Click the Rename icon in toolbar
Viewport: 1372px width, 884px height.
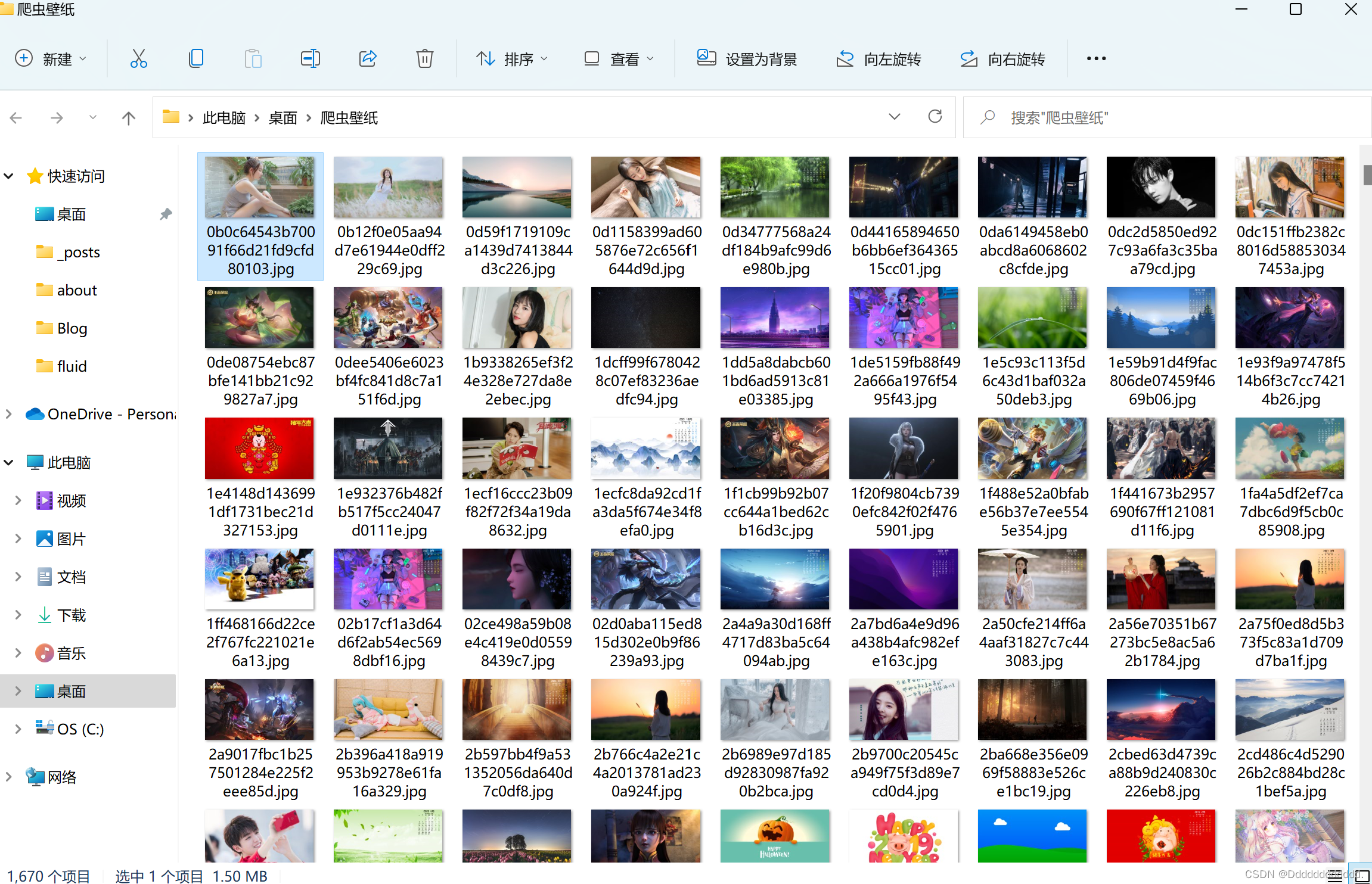(x=310, y=58)
